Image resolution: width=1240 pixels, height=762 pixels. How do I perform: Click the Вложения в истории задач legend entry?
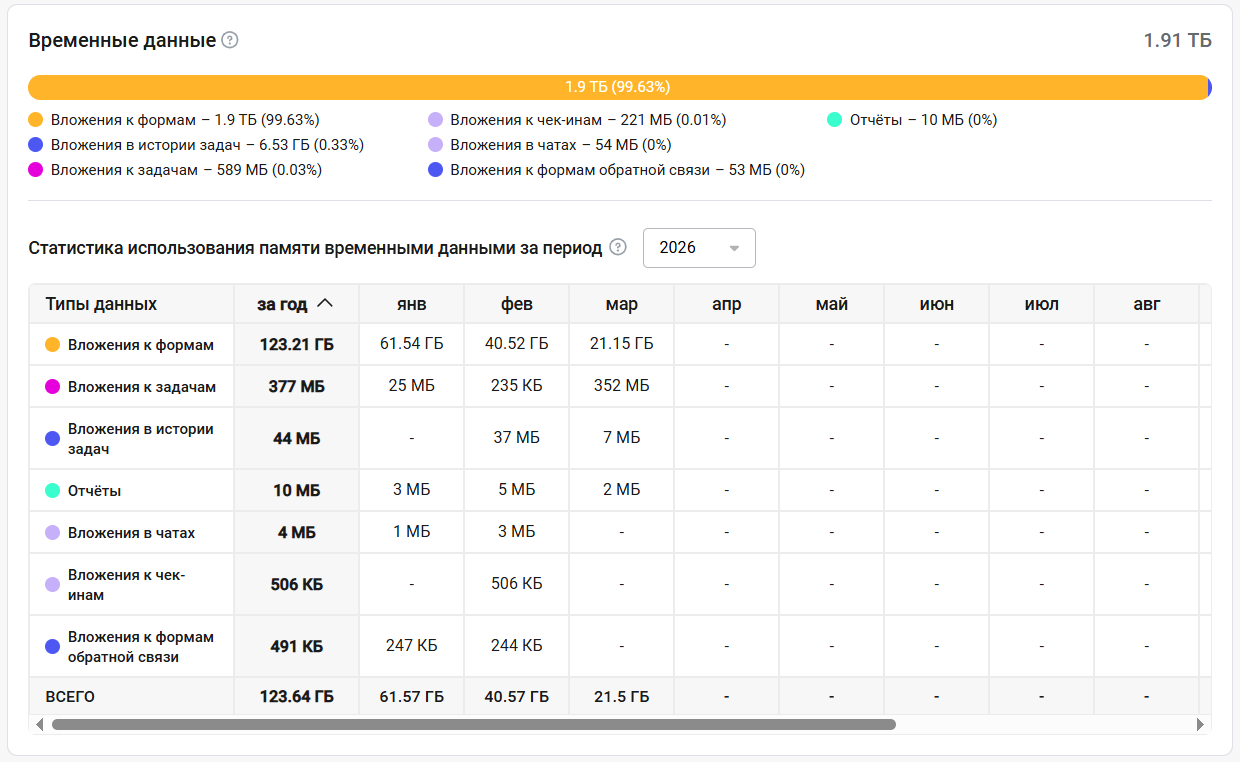207,145
